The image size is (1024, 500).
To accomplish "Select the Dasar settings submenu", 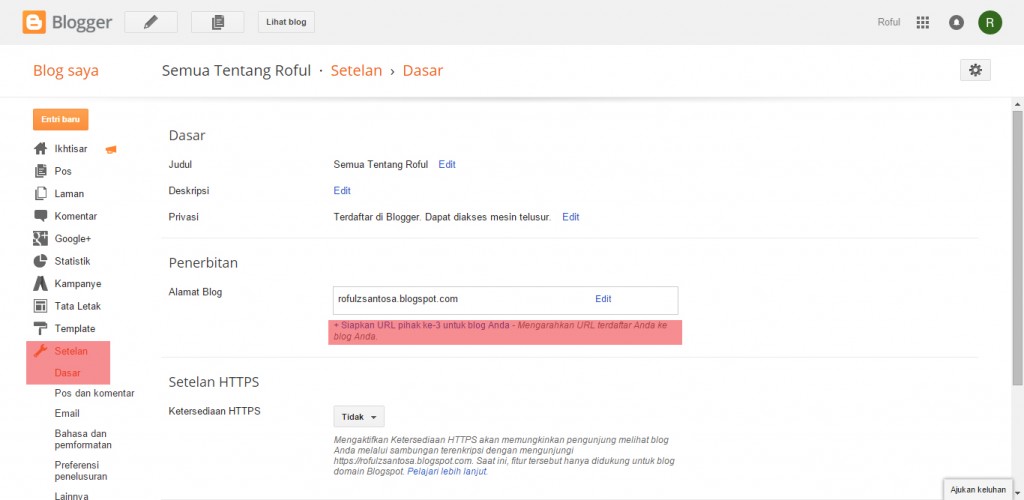I will pyautogui.click(x=68, y=373).
